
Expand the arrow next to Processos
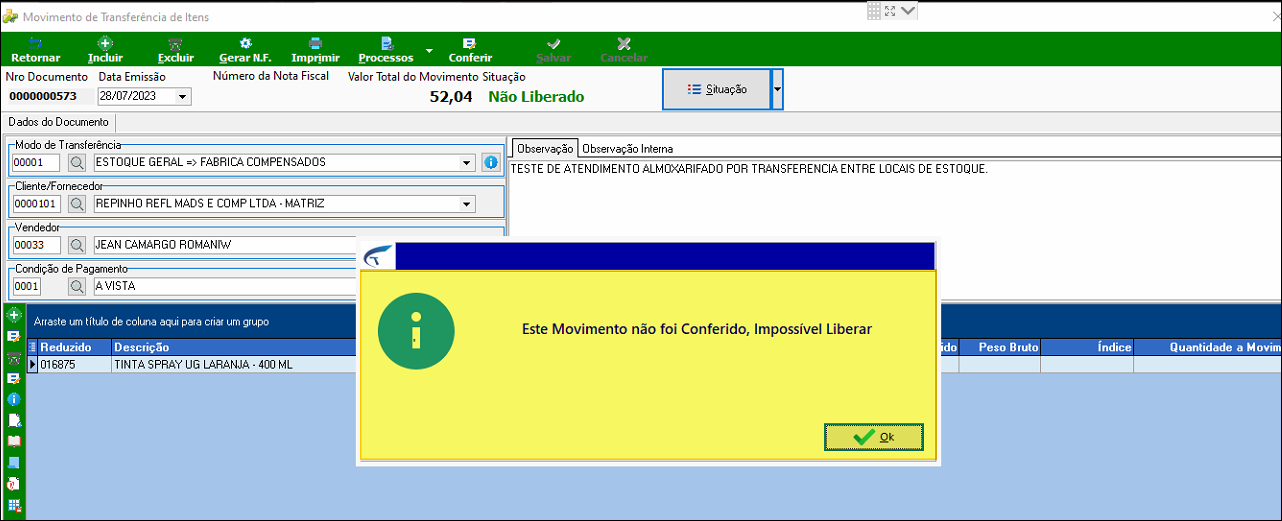point(429,50)
